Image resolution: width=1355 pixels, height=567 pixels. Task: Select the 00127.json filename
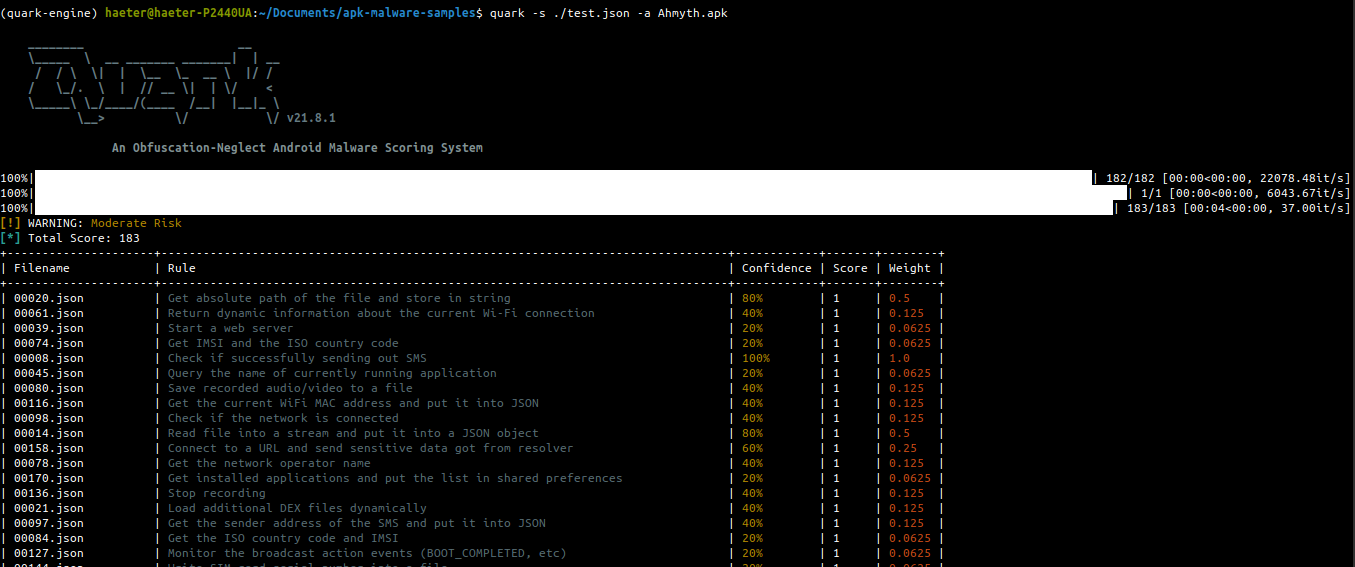pyautogui.click(x=49, y=553)
